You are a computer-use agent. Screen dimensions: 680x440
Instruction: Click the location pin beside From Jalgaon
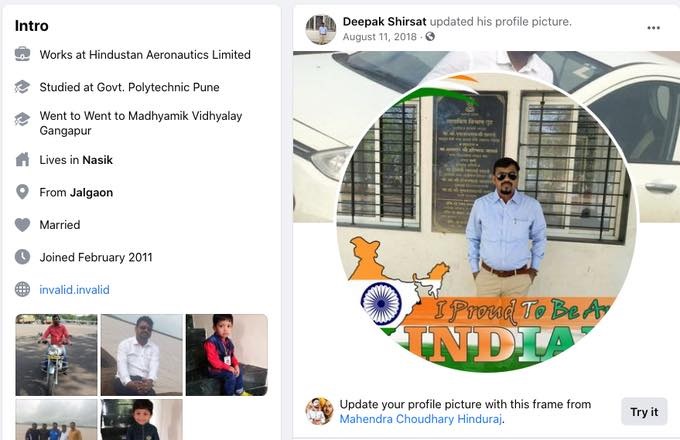tap(23, 192)
